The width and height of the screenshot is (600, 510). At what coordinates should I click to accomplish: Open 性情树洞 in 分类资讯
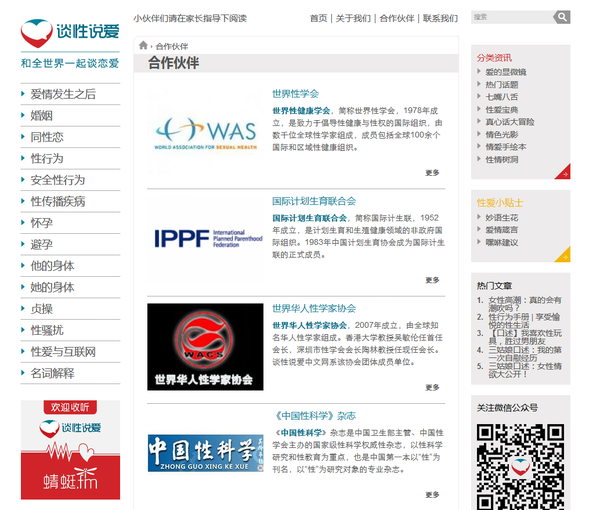[x=502, y=160]
